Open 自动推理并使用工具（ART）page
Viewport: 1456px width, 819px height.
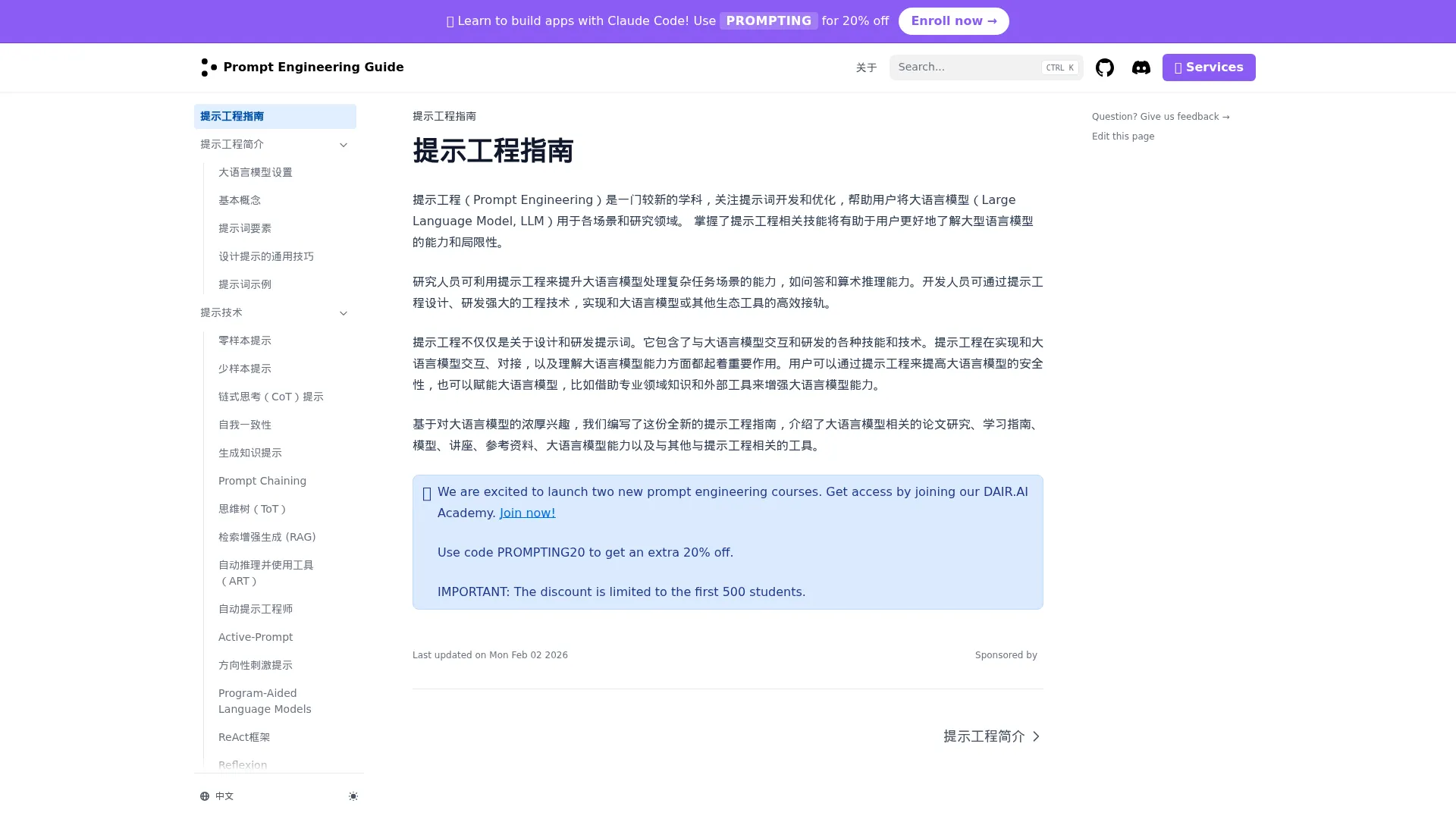[x=284, y=573]
